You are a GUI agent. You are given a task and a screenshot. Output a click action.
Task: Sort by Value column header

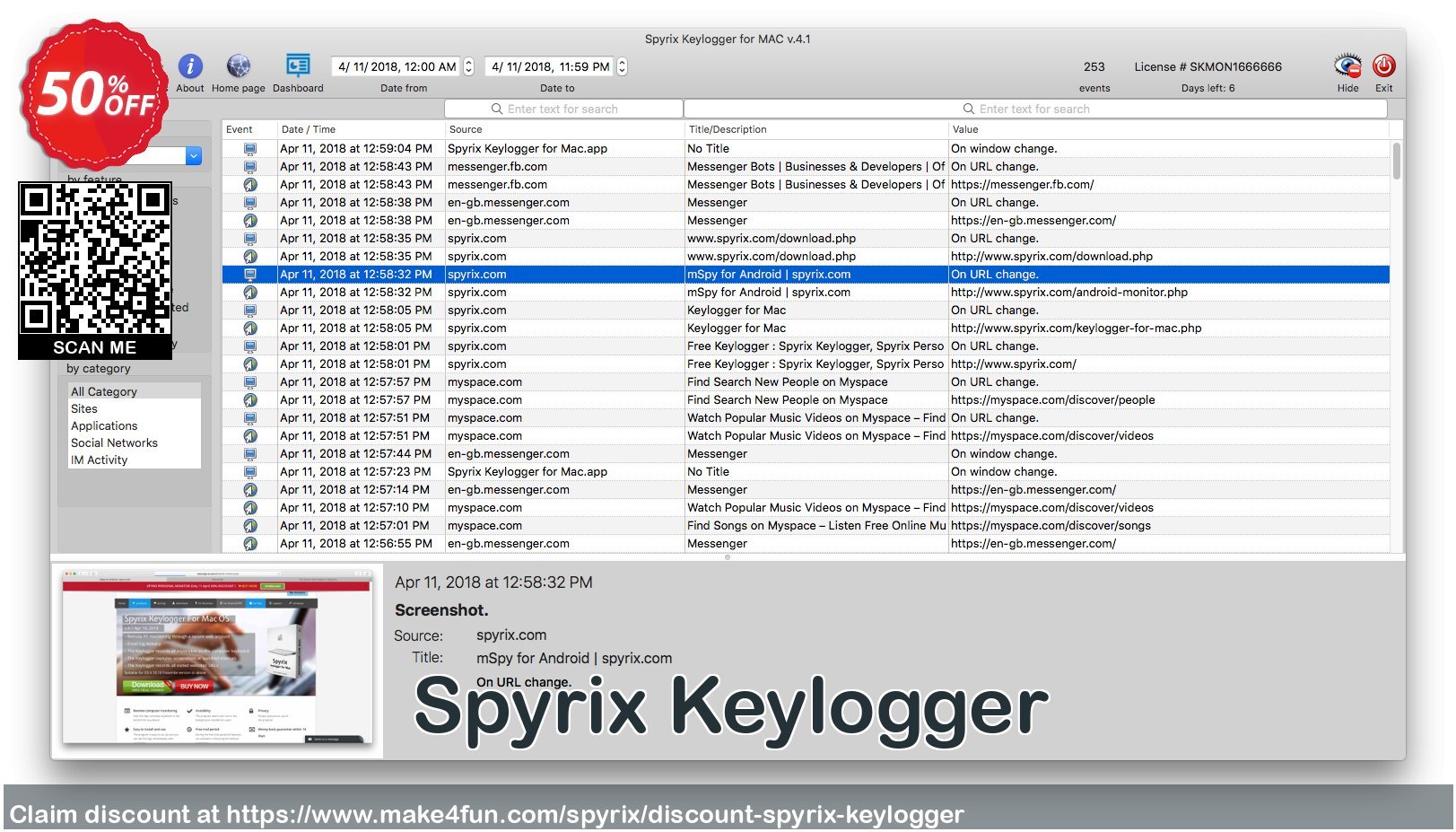pos(1169,129)
